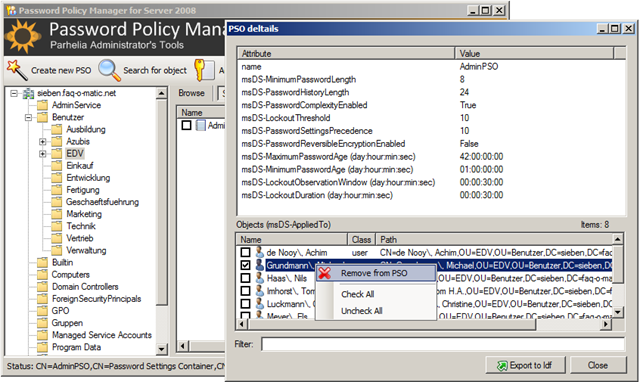Image resolution: width=640 pixels, height=382 pixels.
Task: Click the objects list scroll left arrow
Action: [242, 324]
